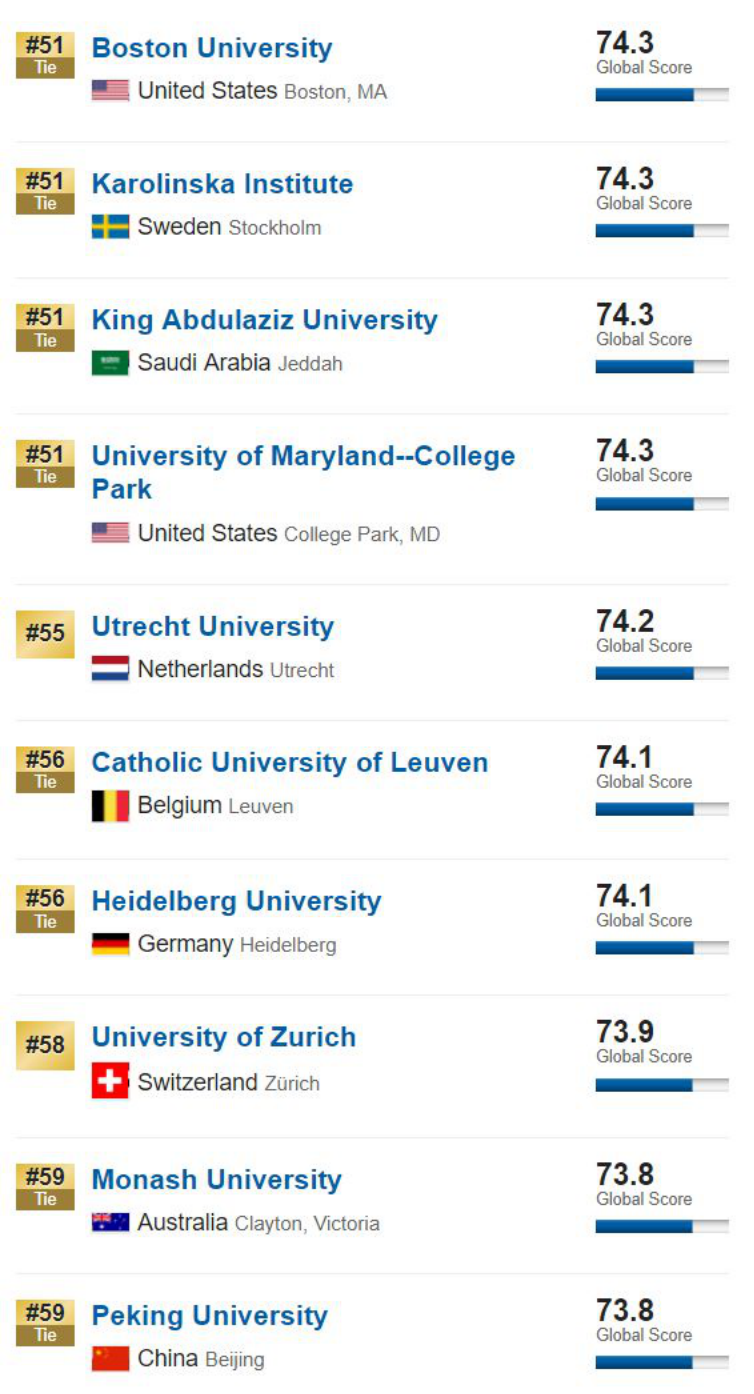Viewport: 754px width, 1394px height.
Task: Open University of Maryland--College Park link
Action: click(x=303, y=472)
